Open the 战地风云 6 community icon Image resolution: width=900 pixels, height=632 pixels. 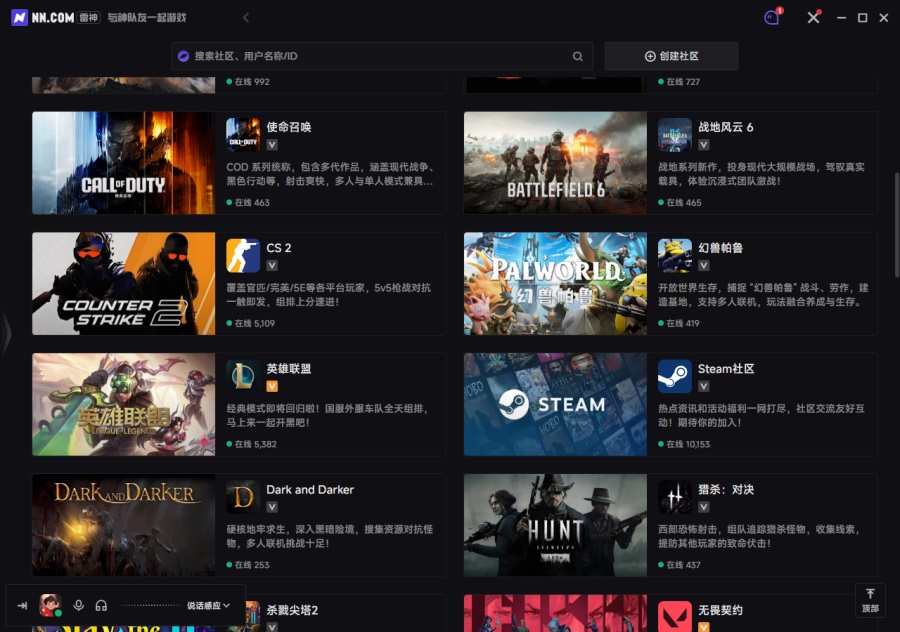[674, 135]
